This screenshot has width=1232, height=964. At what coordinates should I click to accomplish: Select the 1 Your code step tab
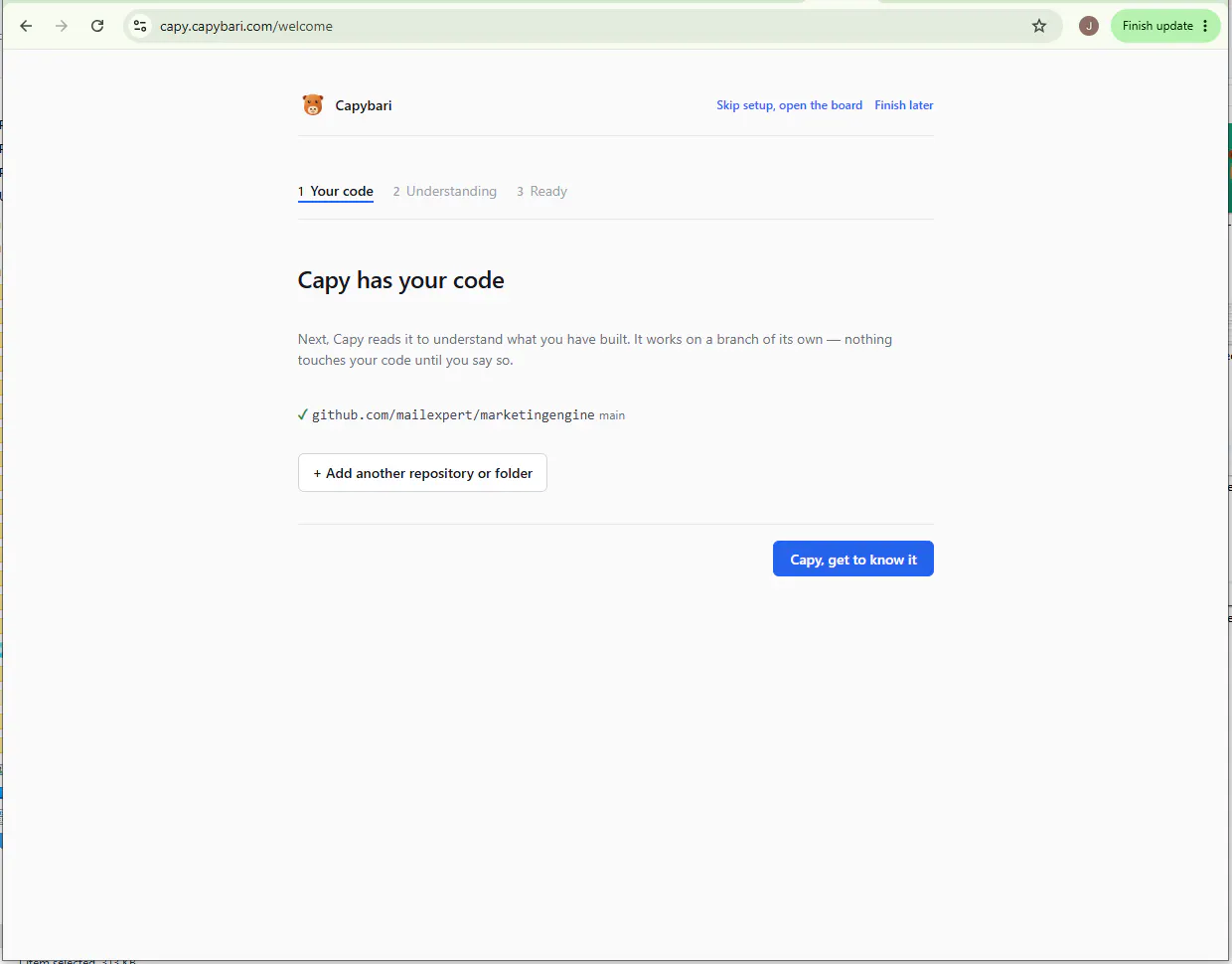click(336, 191)
